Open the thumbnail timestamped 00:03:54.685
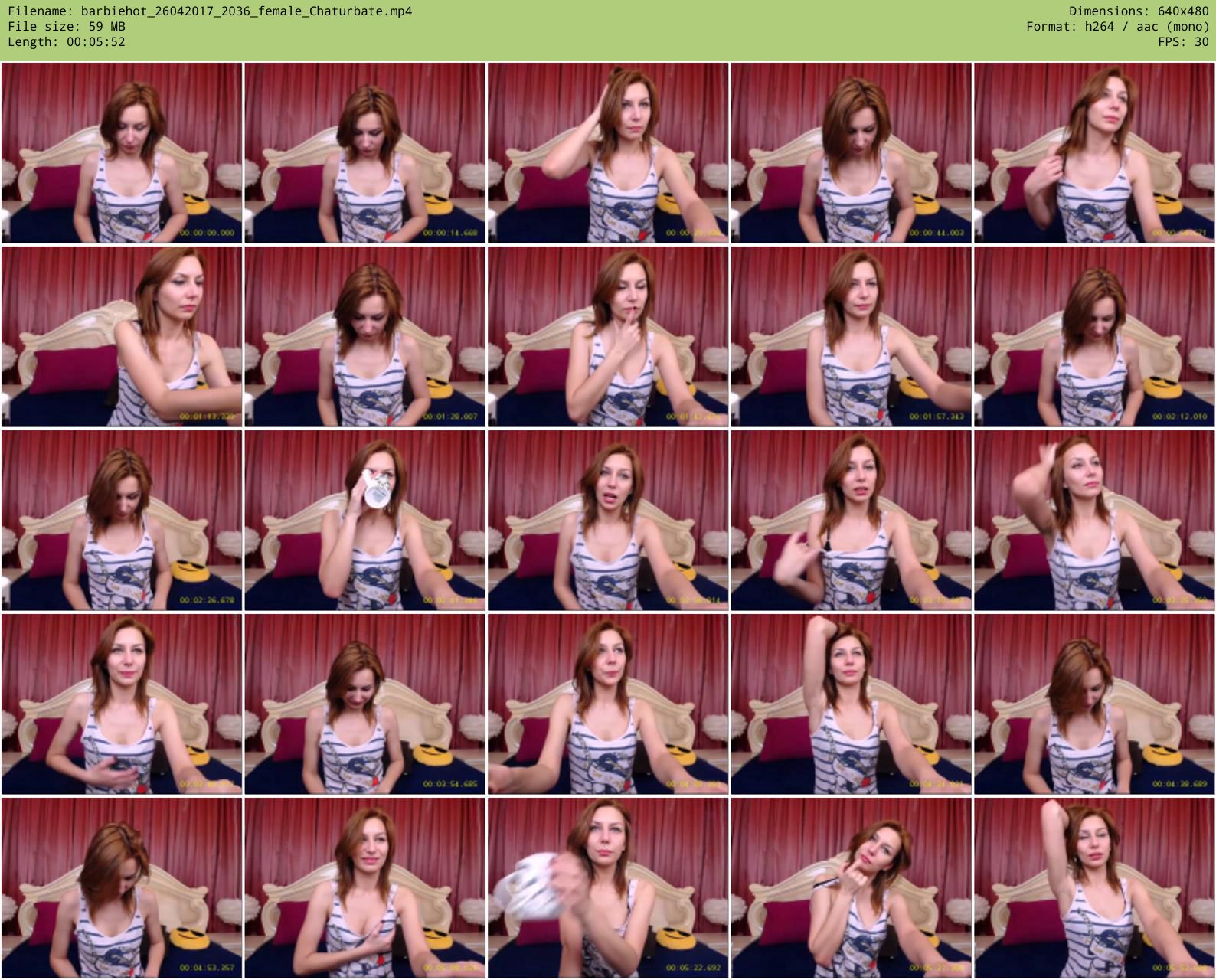 click(x=364, y=704)
